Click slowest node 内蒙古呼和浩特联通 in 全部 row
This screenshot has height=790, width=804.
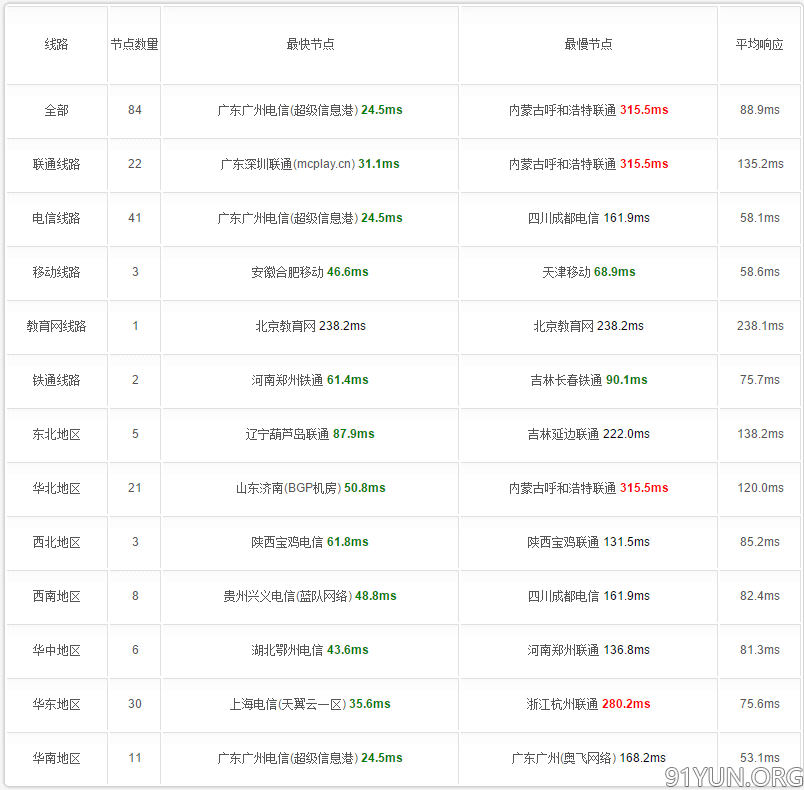[588, 110]
